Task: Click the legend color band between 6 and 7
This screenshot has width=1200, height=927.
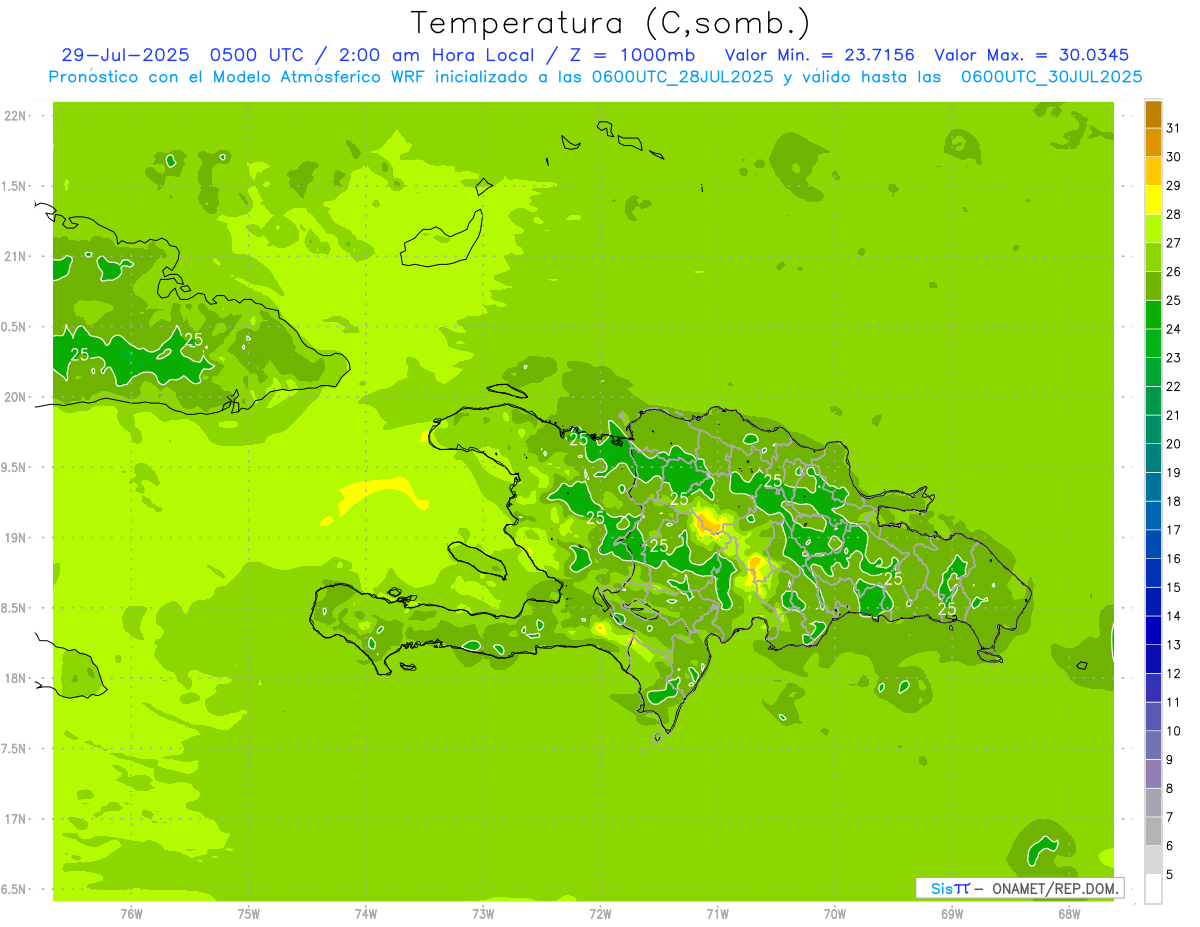Action: click(1153, 832)
